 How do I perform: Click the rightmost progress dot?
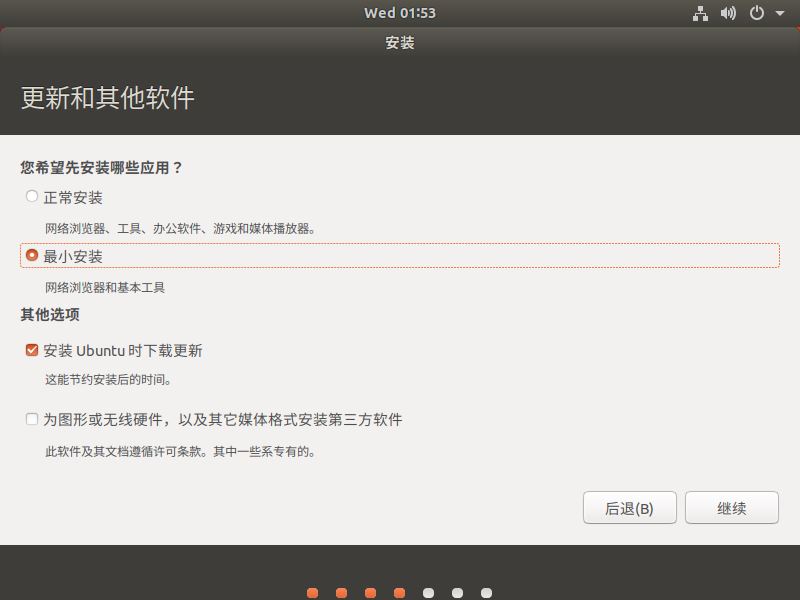click(486, 592)
